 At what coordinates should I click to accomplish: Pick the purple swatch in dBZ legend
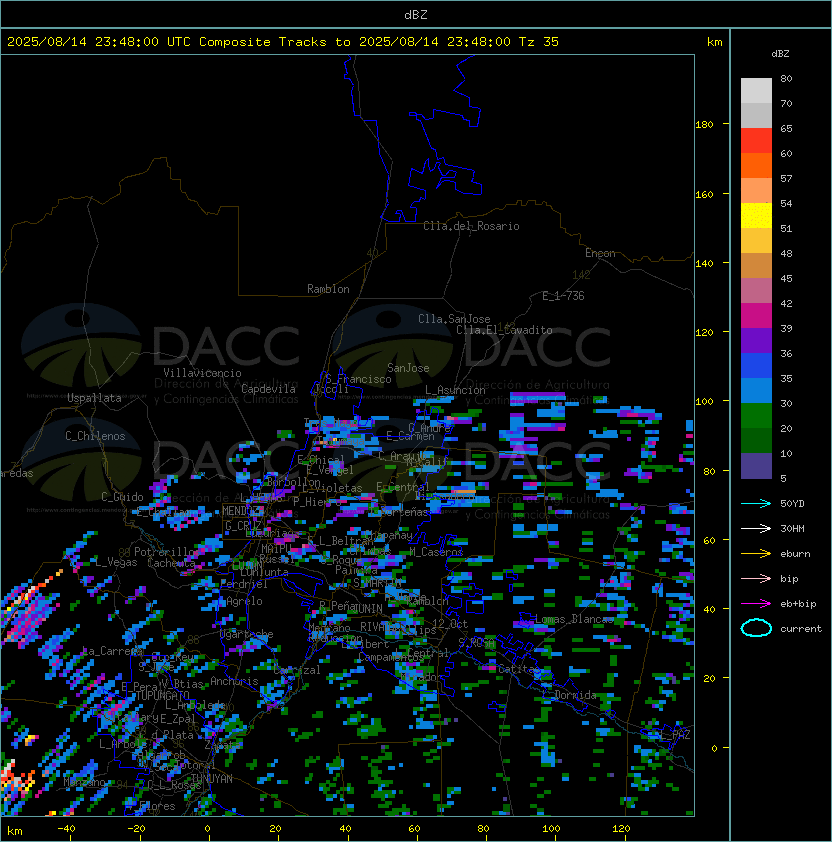(756, 340)
